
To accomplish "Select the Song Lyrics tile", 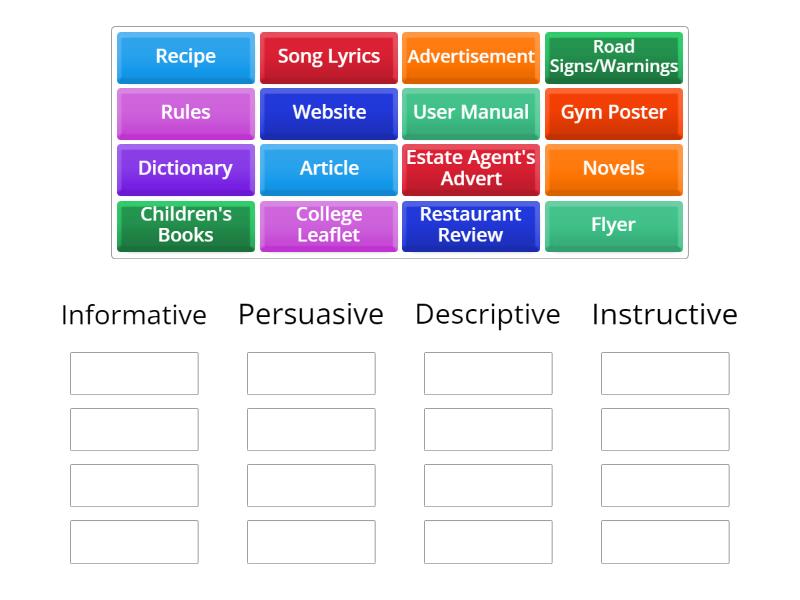I will pos(328,57).
